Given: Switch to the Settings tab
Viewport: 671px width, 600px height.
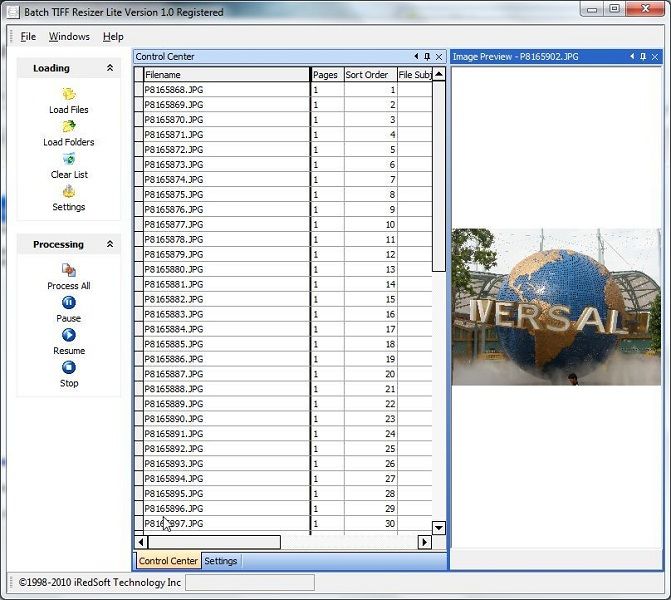Looking at the screenshot, I should coord(221,561).
